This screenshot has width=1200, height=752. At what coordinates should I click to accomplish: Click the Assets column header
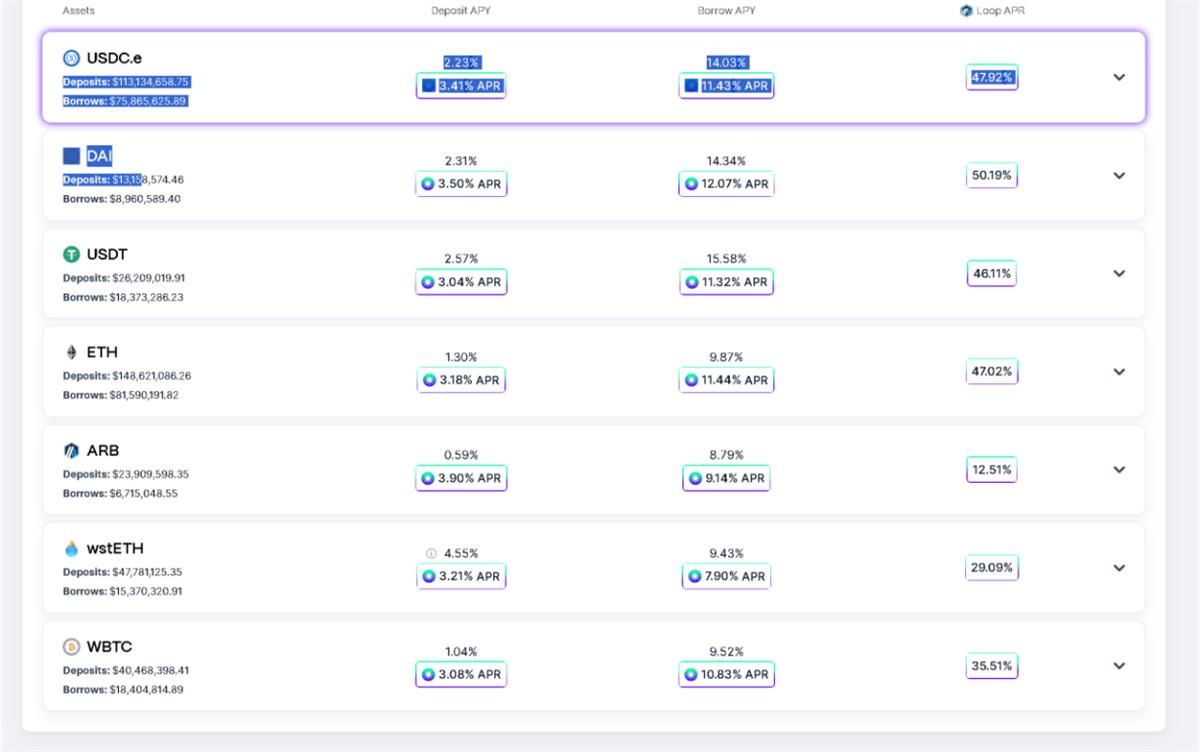click(79, 11)
